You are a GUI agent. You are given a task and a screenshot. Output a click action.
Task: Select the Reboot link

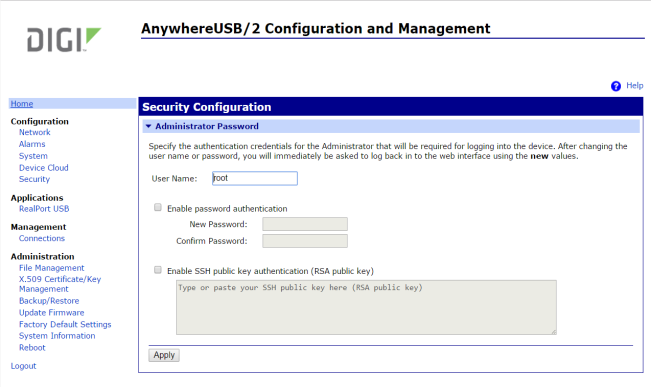pos(32,348)
